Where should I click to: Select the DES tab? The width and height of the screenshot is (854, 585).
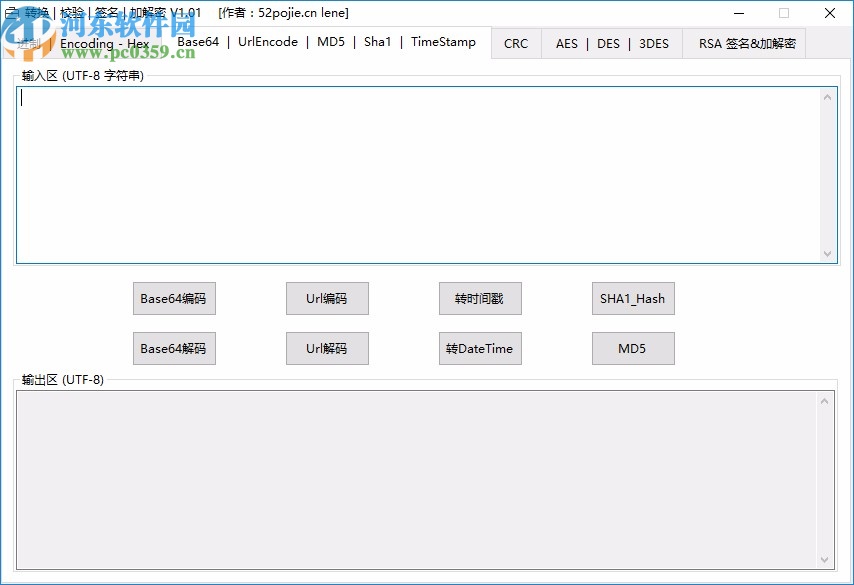click(x=608, y=43)
